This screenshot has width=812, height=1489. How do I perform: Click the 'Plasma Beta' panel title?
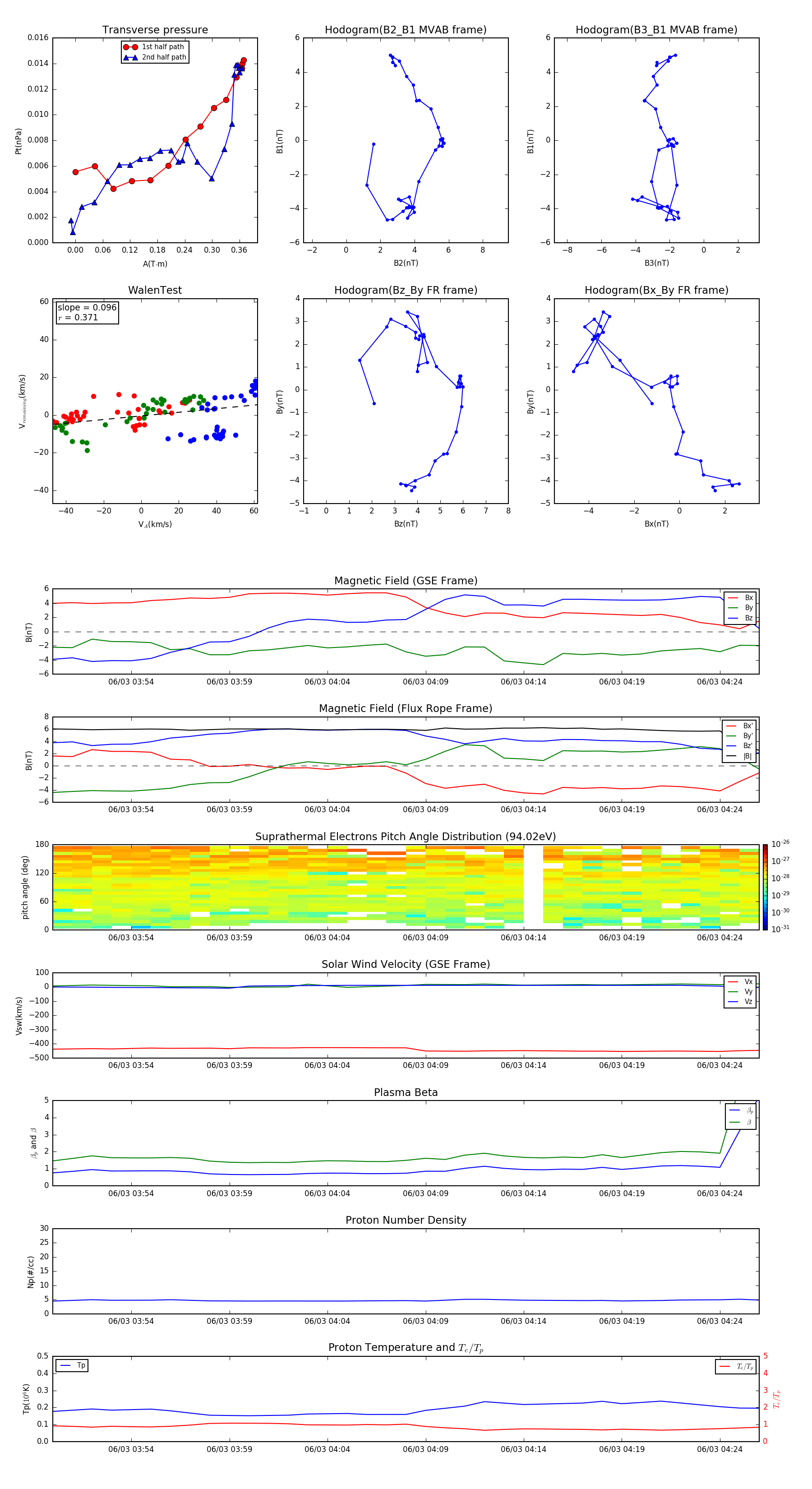(406, 1092)
